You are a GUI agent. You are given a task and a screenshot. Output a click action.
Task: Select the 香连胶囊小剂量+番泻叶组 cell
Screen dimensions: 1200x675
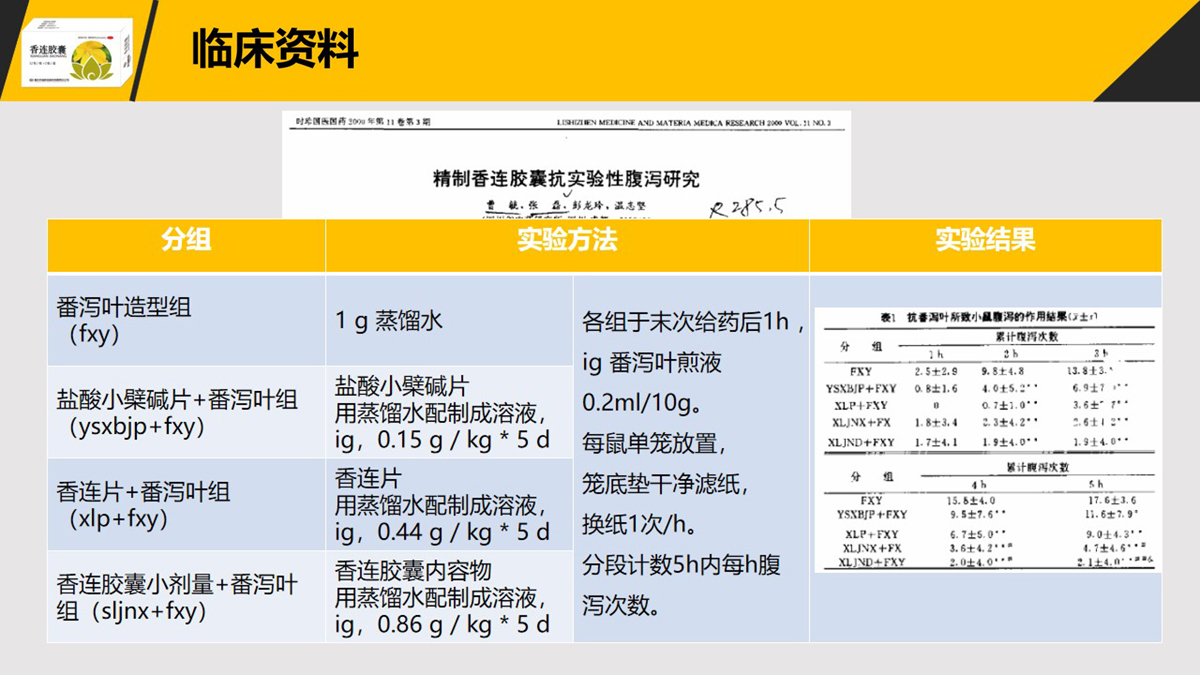point(186,597)
